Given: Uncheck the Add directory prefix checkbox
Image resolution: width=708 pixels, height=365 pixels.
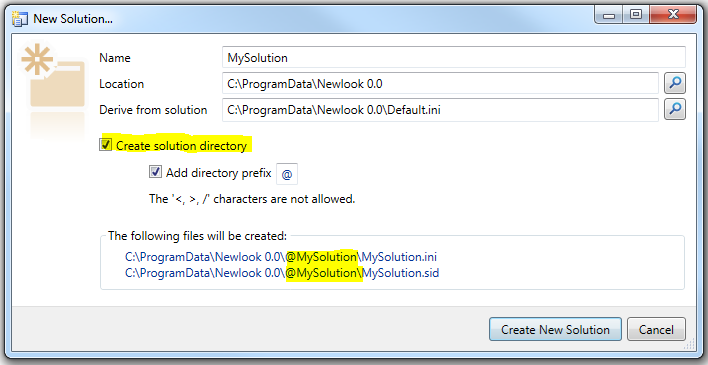Looking at the screenshot, I should (155, 172).
